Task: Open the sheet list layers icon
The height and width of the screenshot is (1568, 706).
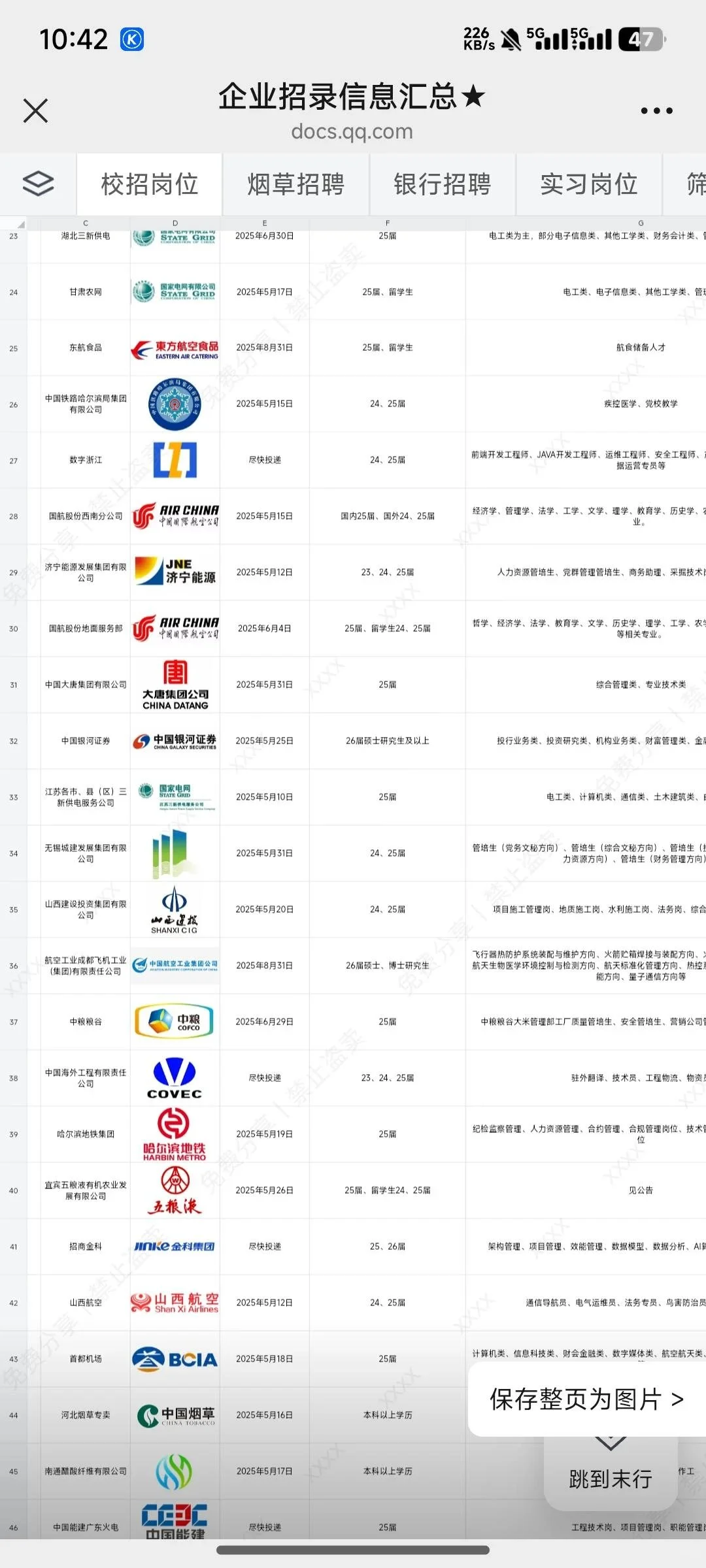Action: [x=38, y=184]
